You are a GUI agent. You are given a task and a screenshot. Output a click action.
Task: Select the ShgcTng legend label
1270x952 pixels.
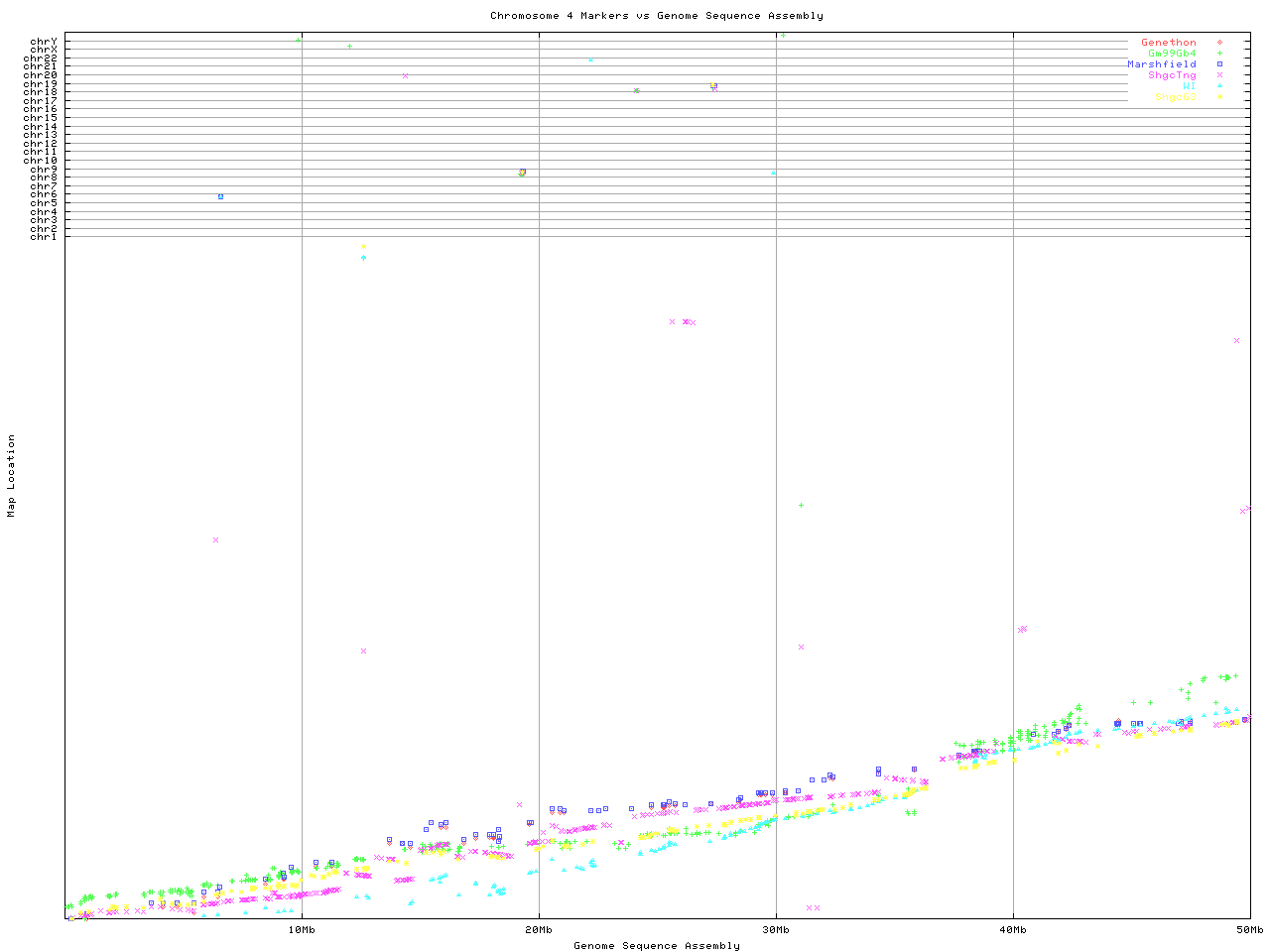[x=1172, y=75]
